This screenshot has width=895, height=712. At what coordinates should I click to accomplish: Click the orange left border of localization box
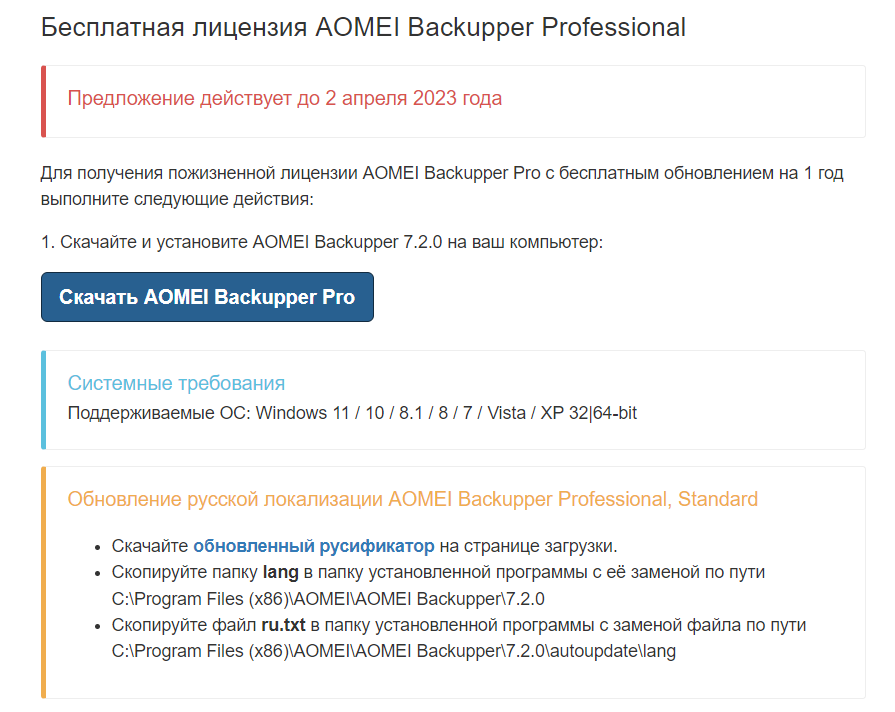(43, 582)
